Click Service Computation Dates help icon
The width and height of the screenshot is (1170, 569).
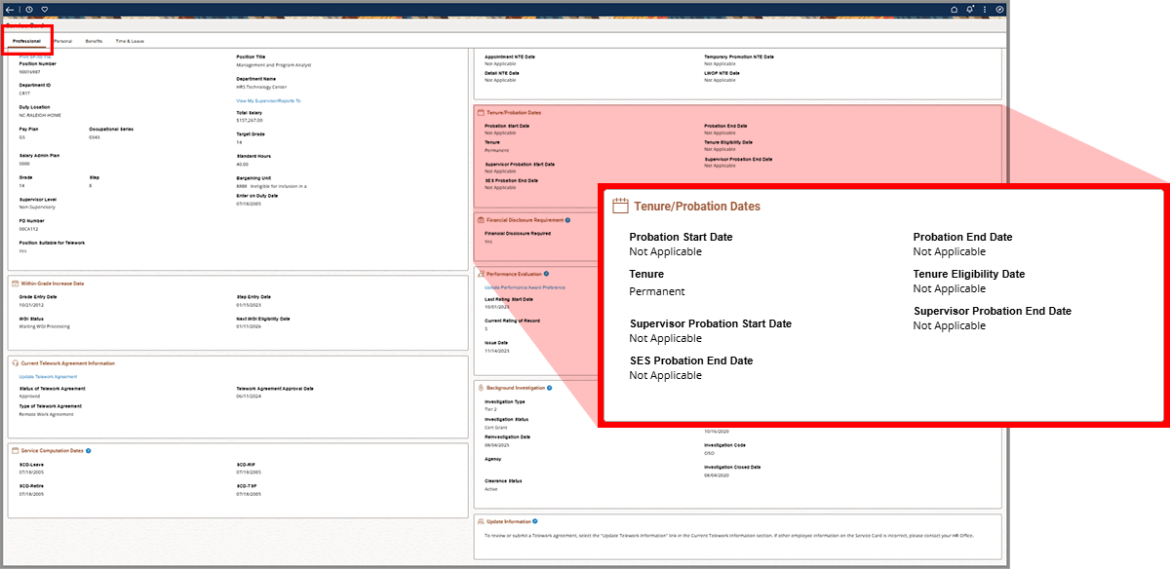point(88,451)
